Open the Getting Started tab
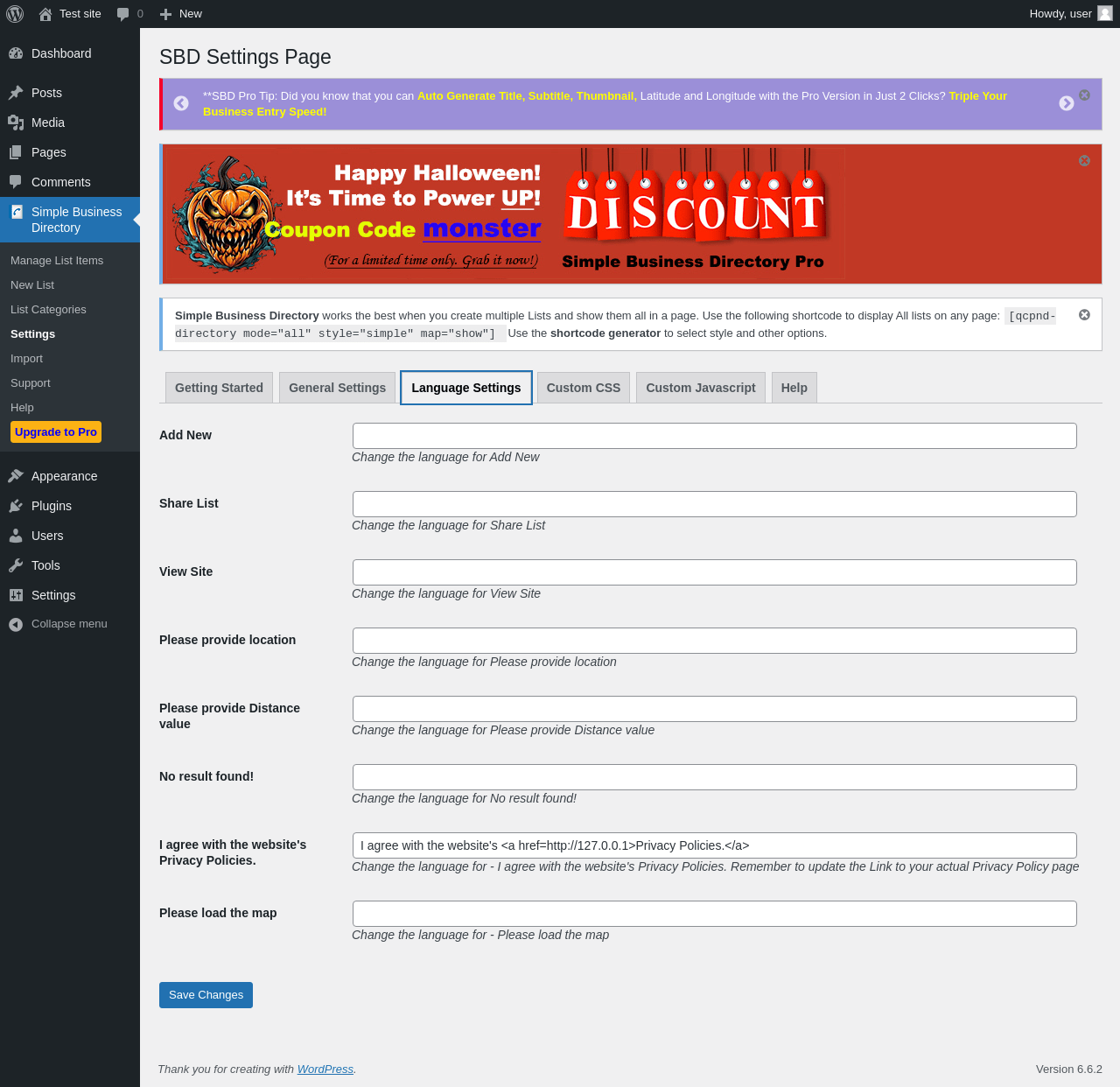The image size is (1120, 1087). pos(219,388)
